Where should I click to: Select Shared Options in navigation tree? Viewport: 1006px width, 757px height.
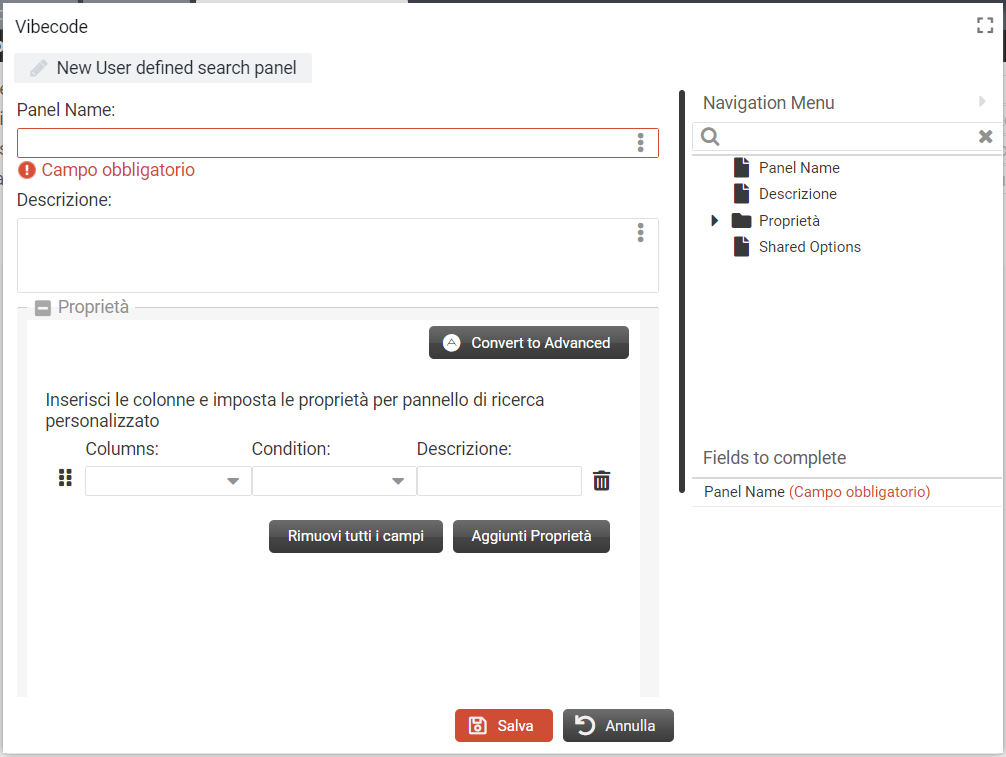(809, 247)
